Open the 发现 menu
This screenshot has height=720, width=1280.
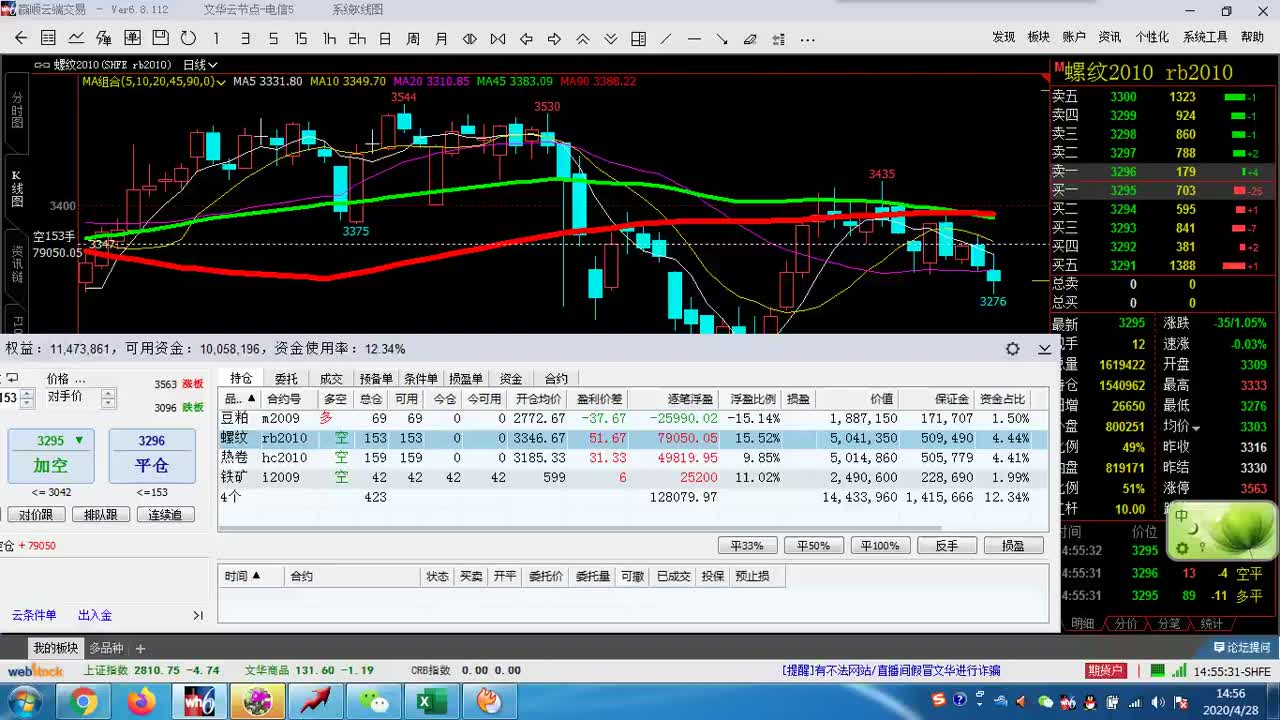1004,37
